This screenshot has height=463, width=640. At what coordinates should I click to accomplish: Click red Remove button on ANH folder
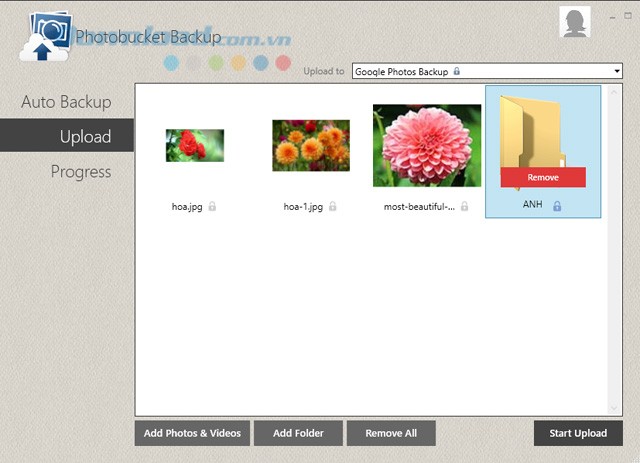click(x=543, y=178)
